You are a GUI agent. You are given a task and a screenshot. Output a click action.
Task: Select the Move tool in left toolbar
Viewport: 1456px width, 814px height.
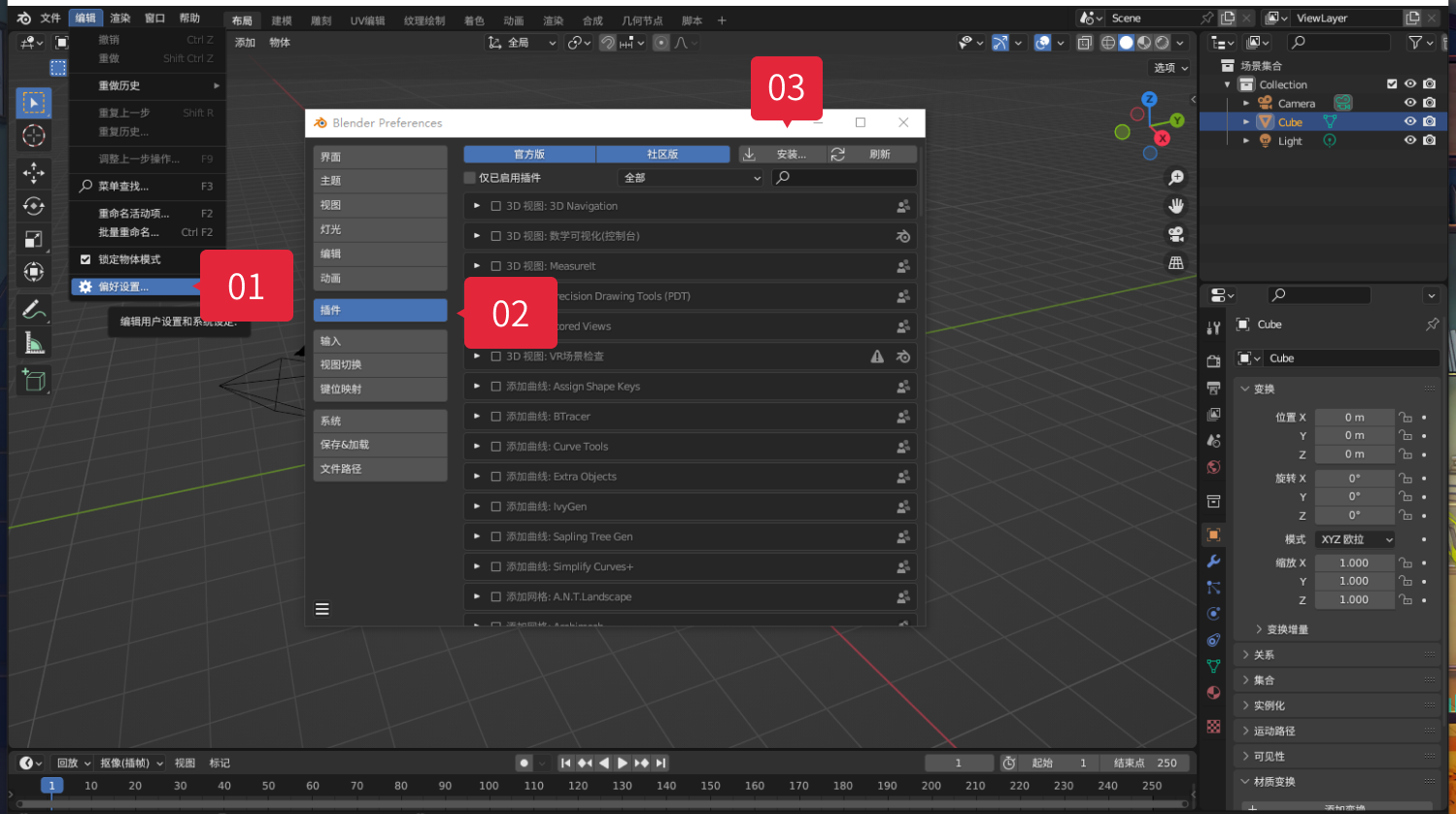[x=34, y=173]
